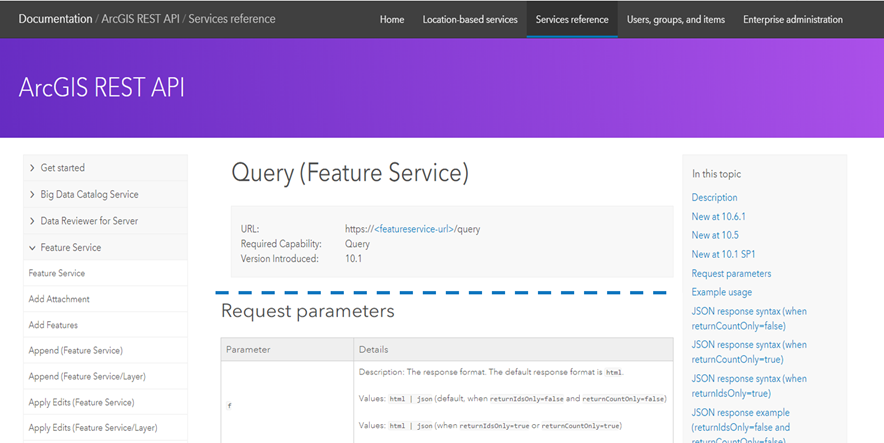Click the Services reference breadcrumb link
The image size is (884, 443).
(x=232, y=19)
